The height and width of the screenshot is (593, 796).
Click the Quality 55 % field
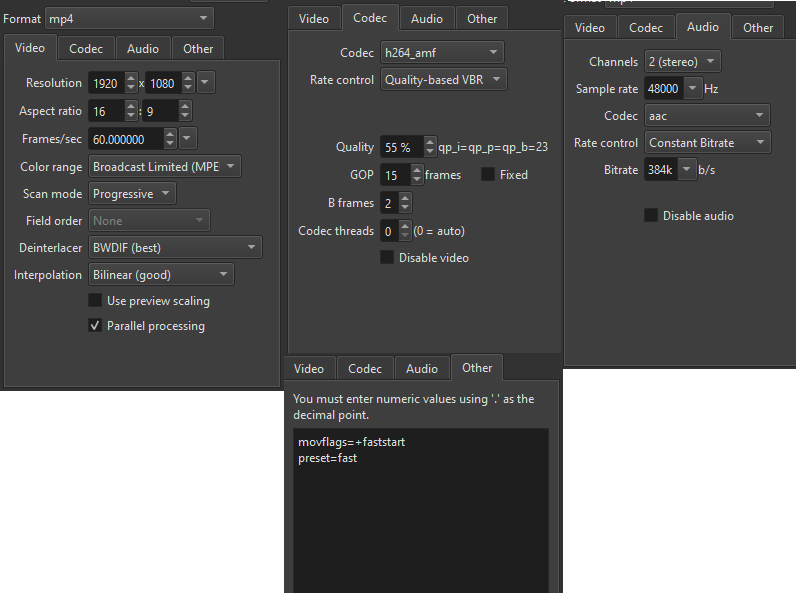click(x=402, y=147)
